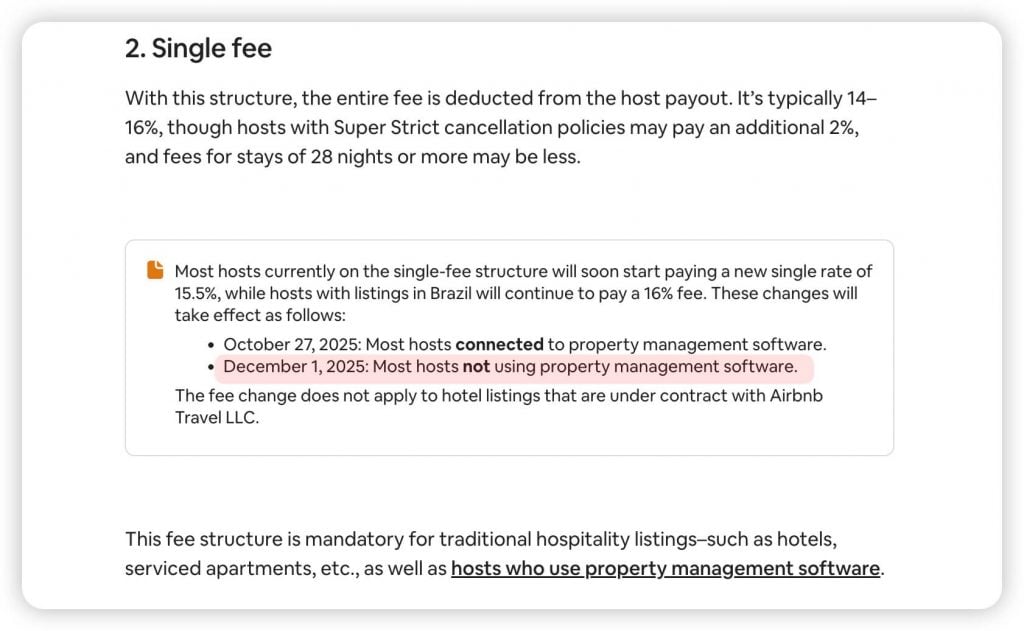Viewport: 1024px width, 631px height.
Task: Click the "Airbnb Travel LLC" sentence in the note
Action: 499,406
